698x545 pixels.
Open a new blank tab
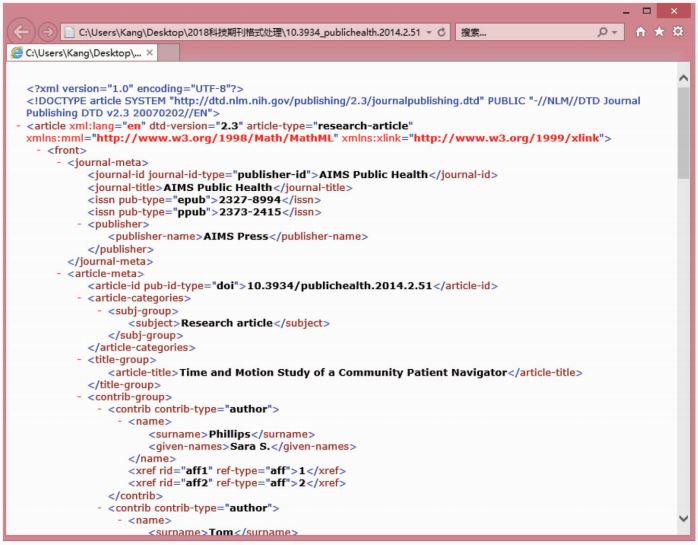pyautogui.click(x=169, y=53)
